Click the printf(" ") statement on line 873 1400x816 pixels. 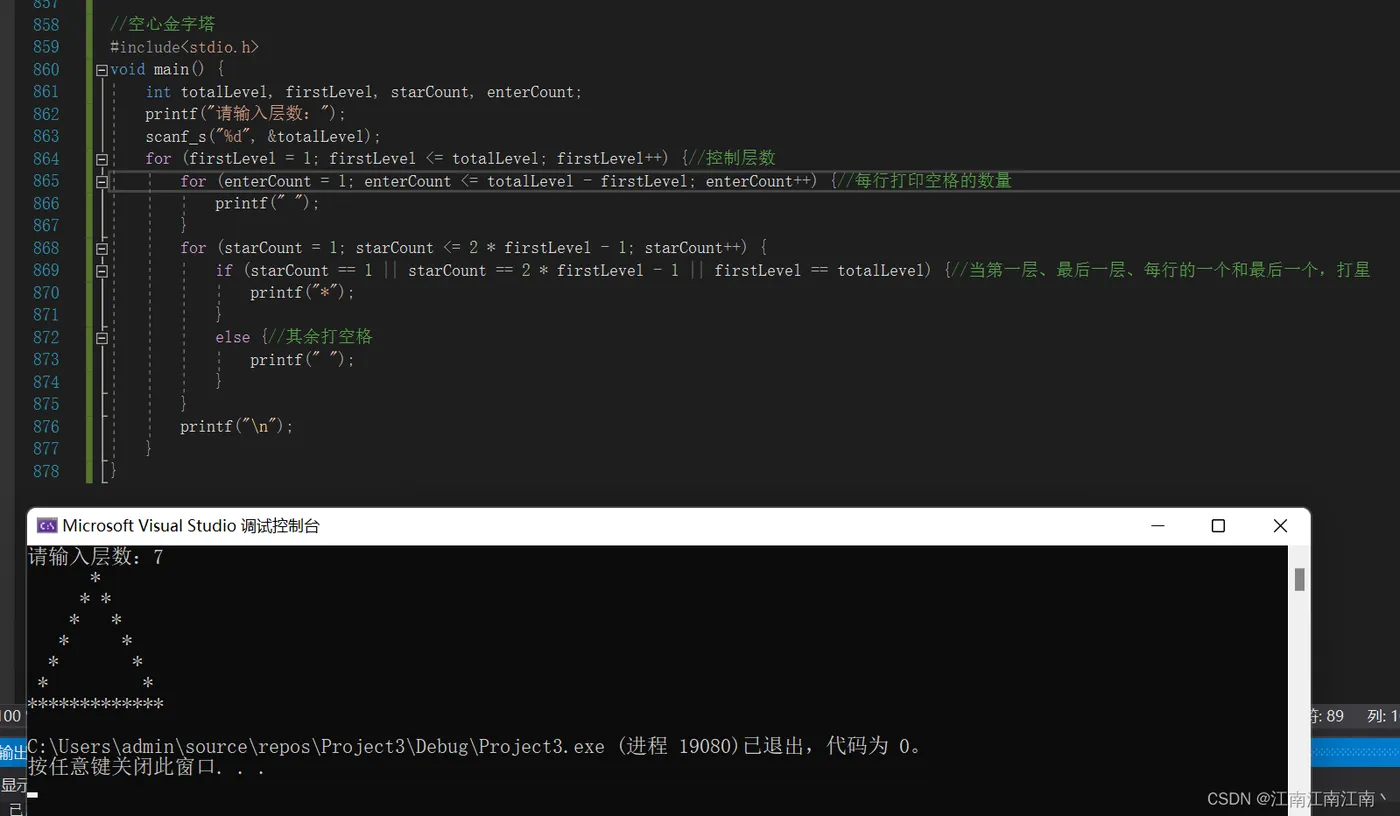point(302,360)
